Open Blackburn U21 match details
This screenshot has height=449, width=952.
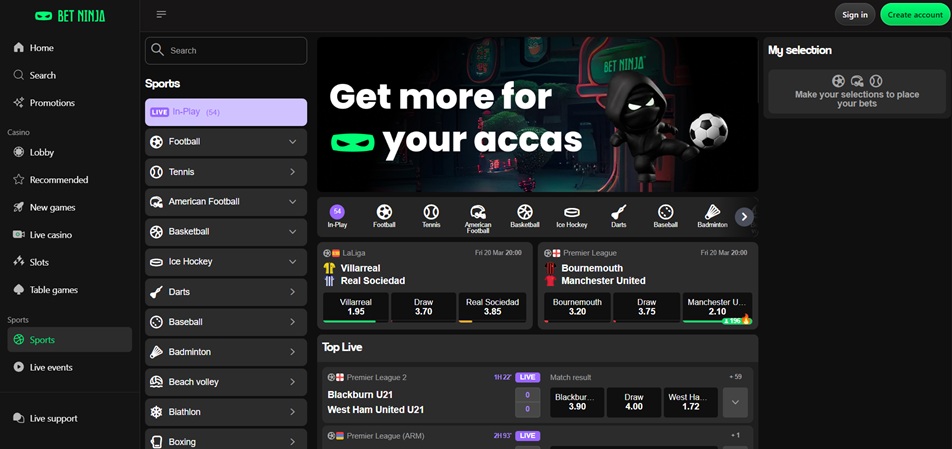pyautogui.click(x=376, y=402)
